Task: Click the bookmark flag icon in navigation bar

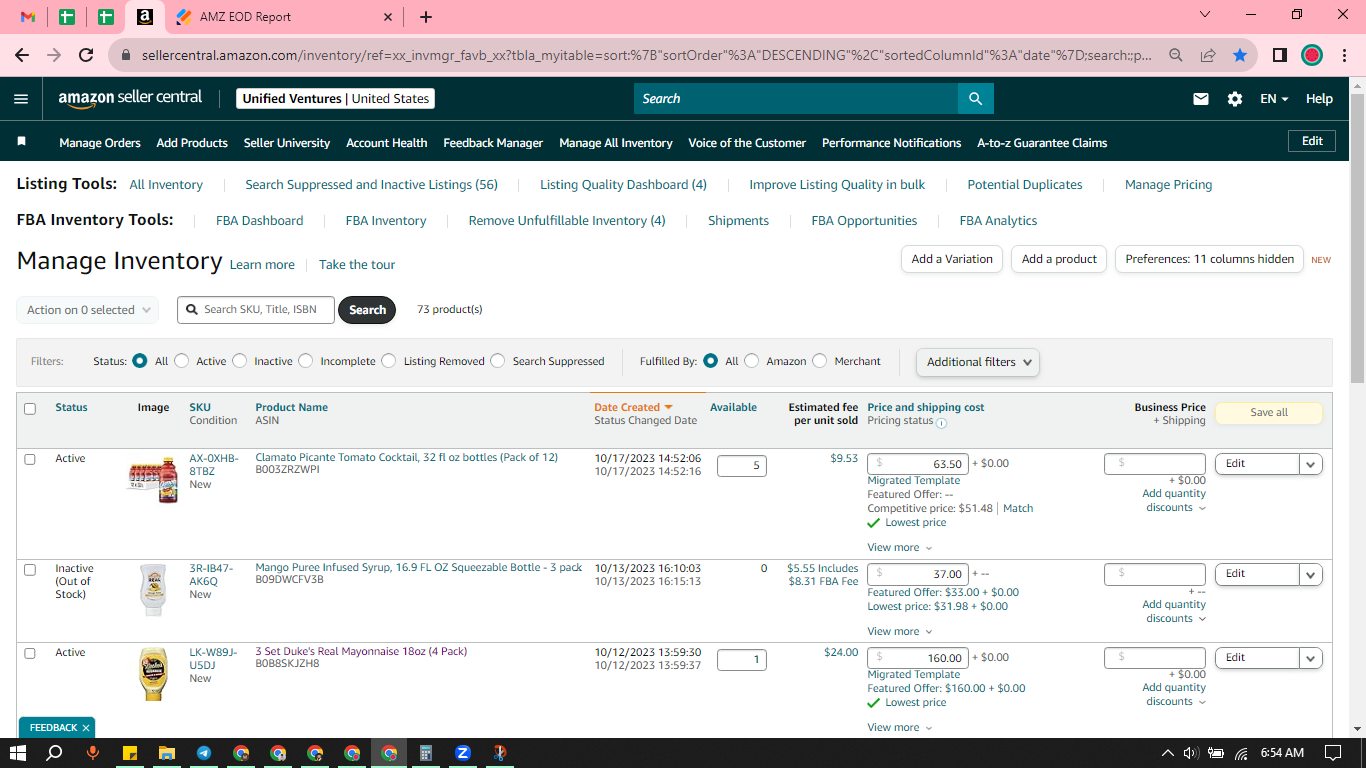Action: pyautogui.click(x=21, y=142)
